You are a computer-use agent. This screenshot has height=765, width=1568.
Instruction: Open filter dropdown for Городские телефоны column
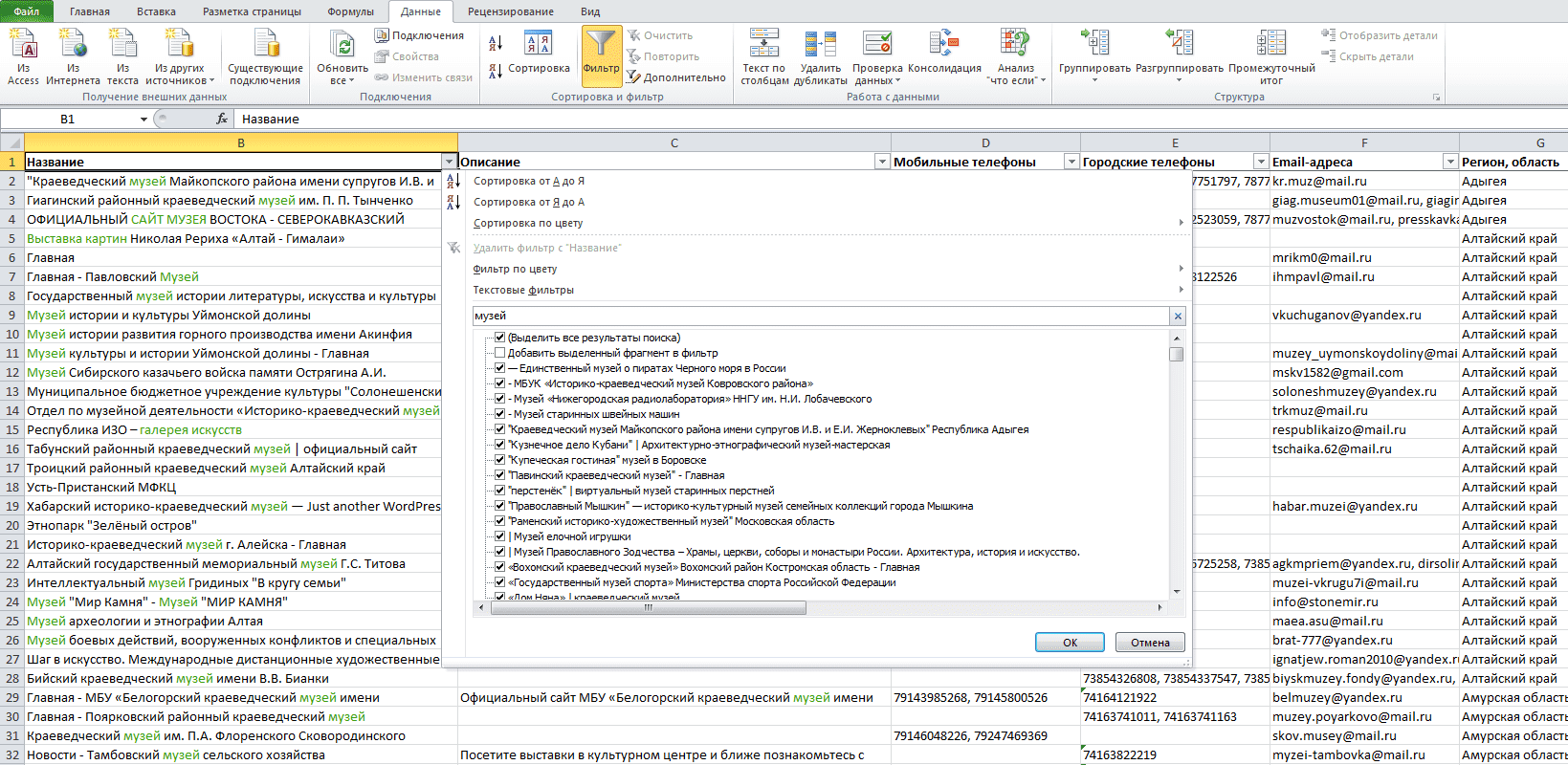point(1261,162)
